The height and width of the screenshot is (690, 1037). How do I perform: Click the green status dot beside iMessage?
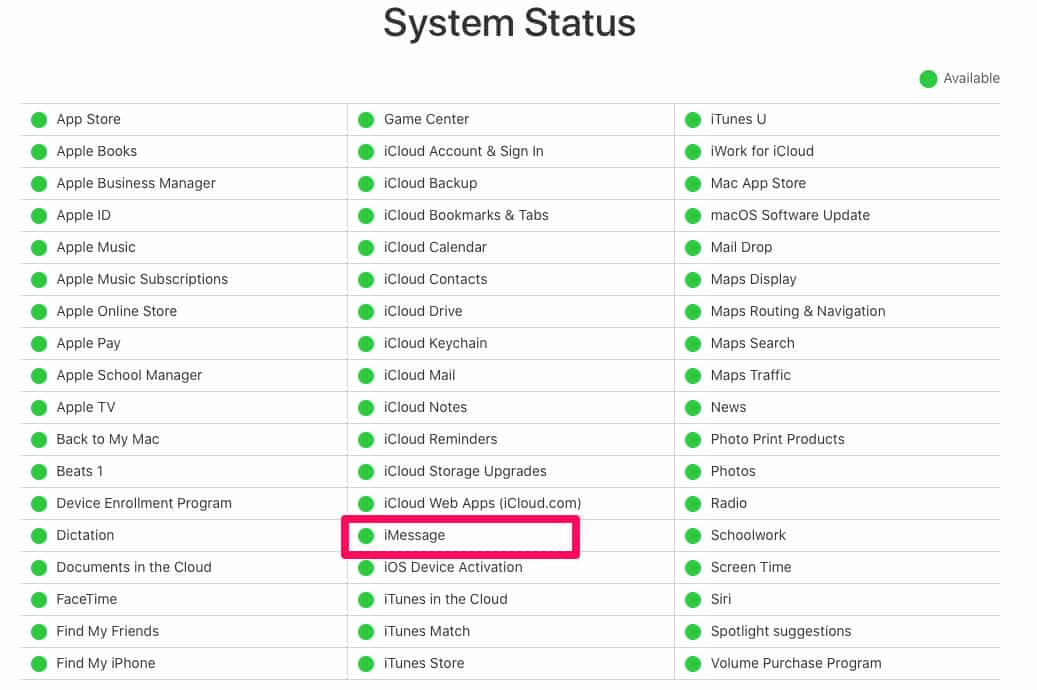tap(366, 536)
